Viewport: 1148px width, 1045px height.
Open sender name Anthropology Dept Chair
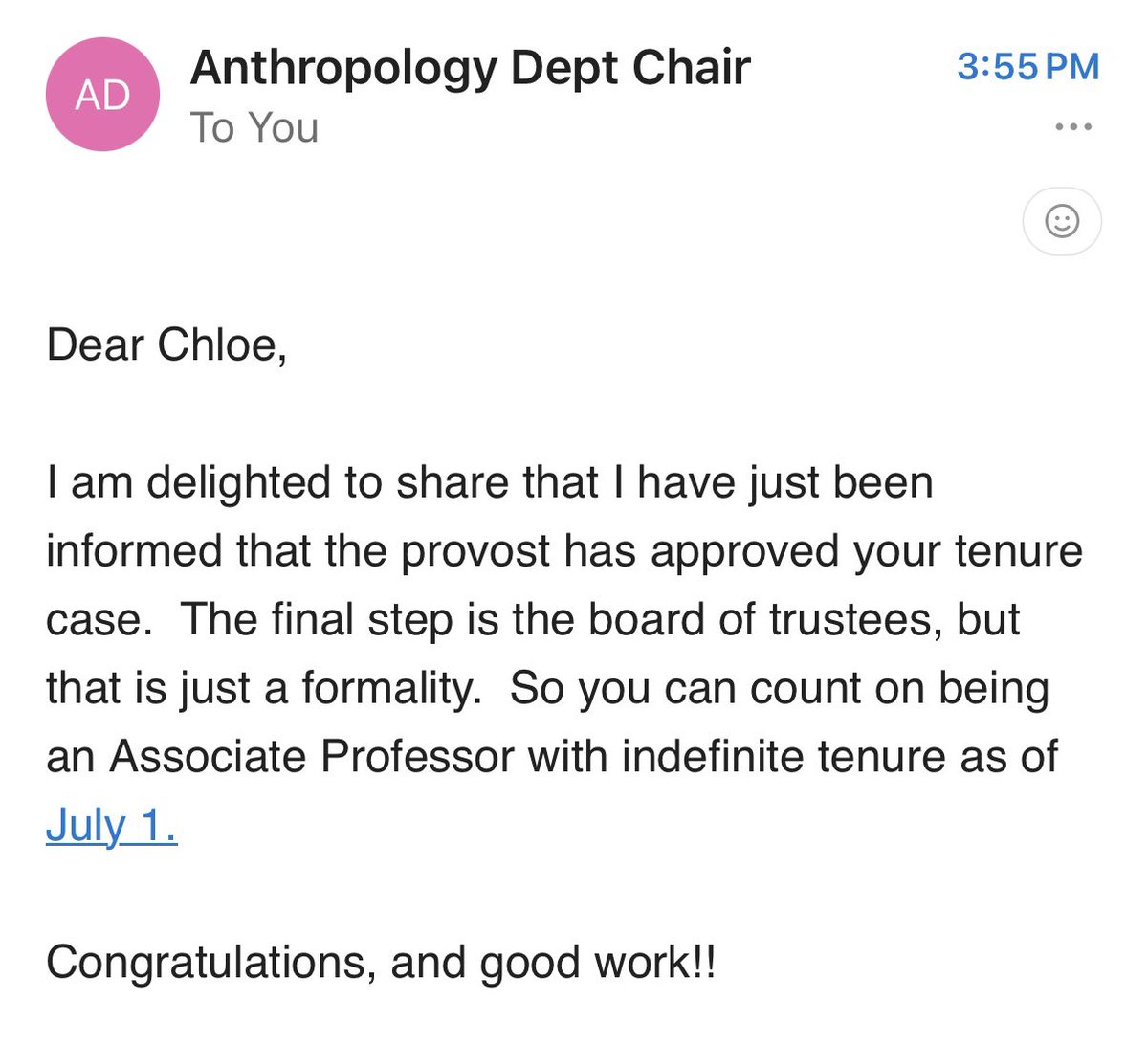(x=470, y=67)
